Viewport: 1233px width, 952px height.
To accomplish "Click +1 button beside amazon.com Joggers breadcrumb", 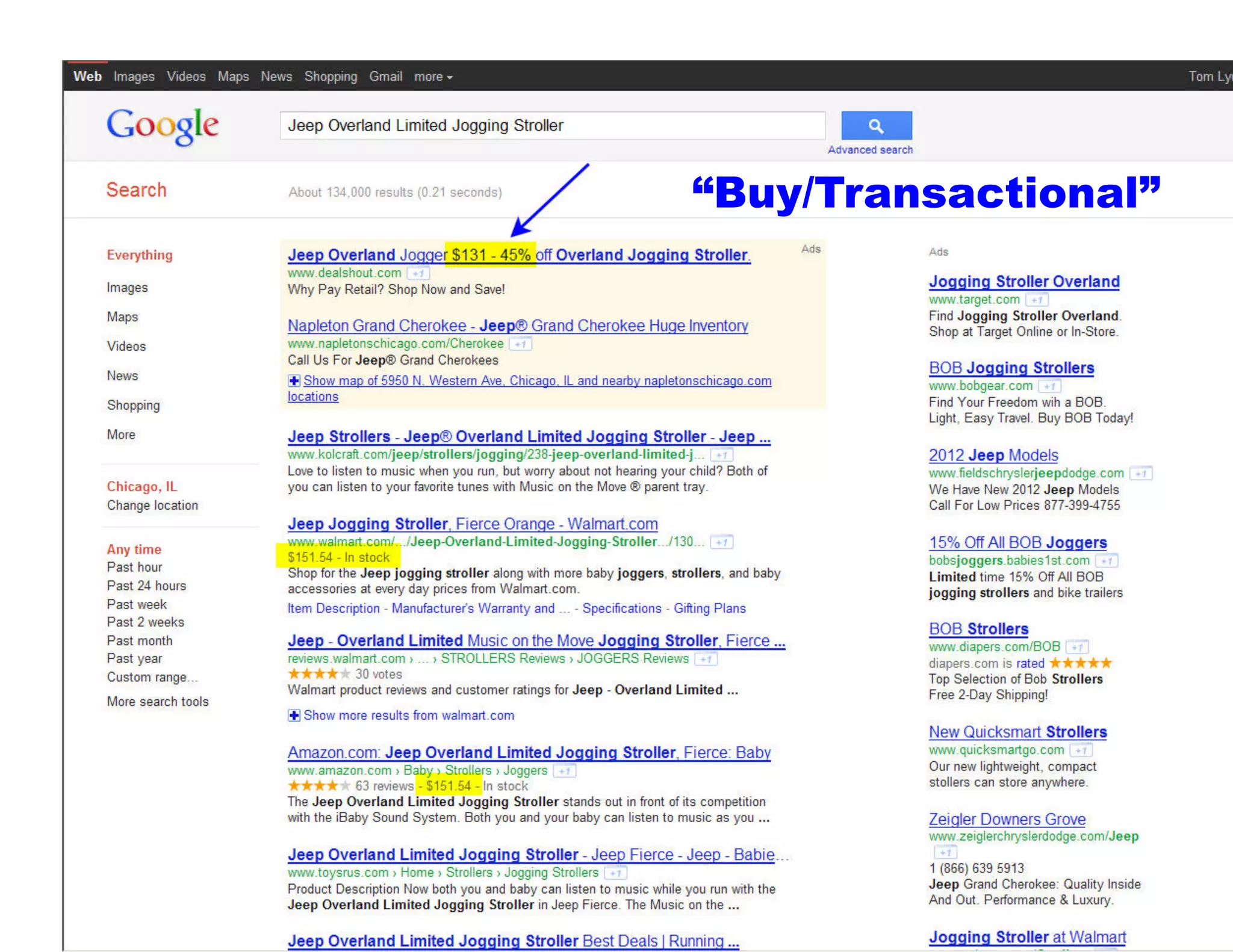I will [565, 771].
